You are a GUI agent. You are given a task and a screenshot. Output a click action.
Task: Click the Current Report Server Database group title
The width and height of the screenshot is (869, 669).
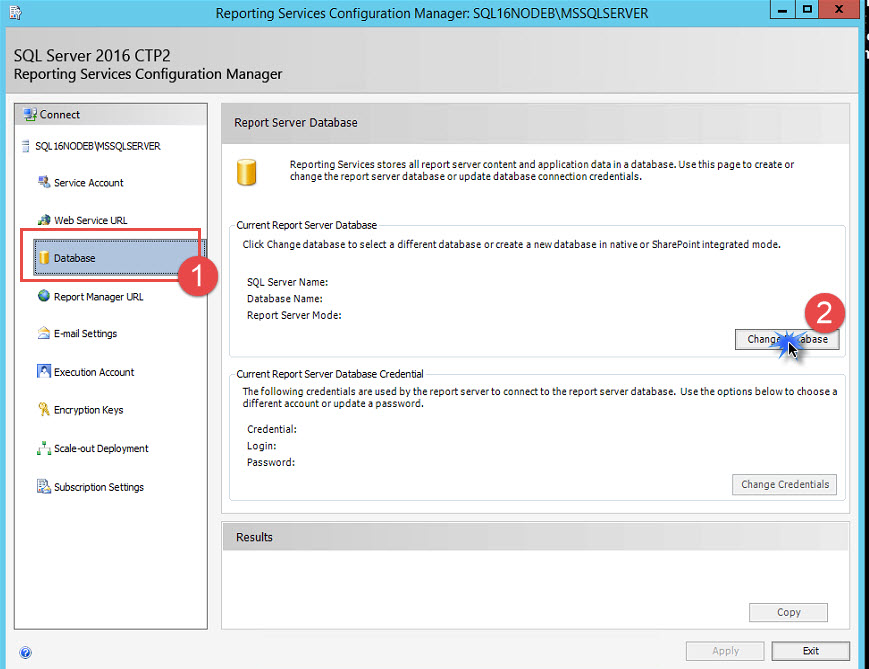[306, 225]
